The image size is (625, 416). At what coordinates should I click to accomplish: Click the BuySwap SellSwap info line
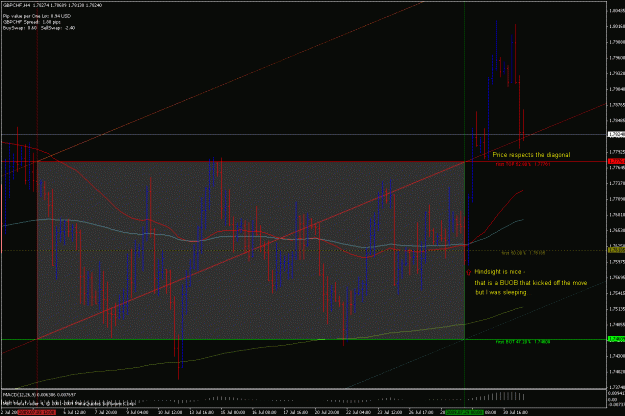(39, 28)
